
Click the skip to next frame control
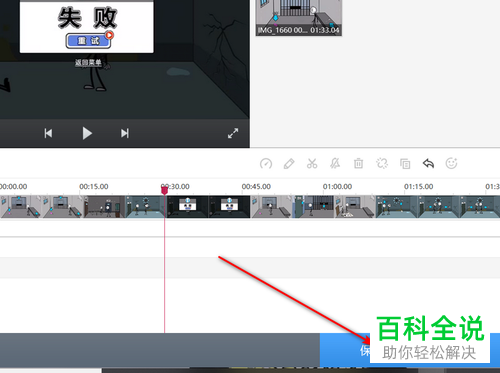tap(125, 133)
